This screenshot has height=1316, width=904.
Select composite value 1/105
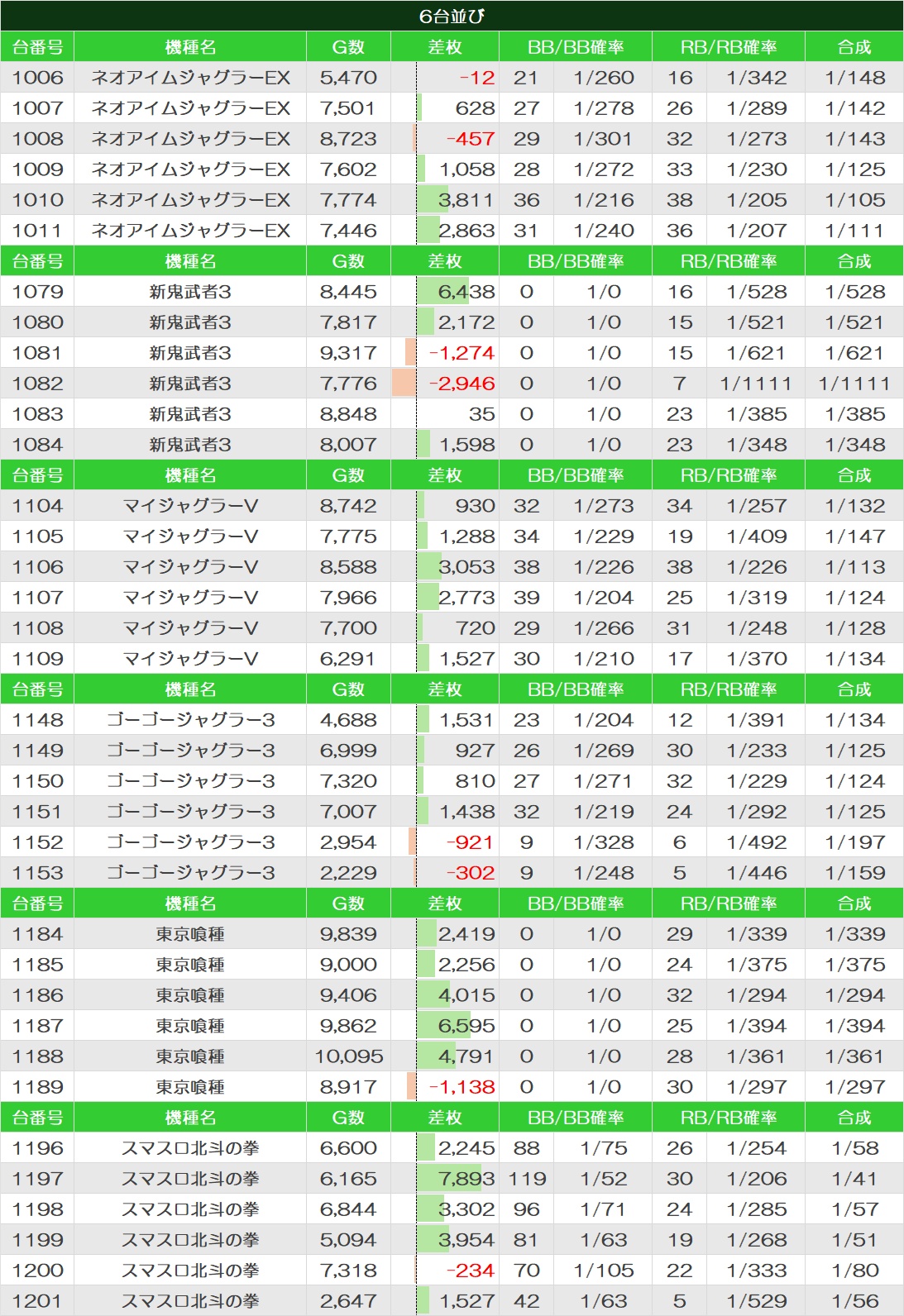855,200
